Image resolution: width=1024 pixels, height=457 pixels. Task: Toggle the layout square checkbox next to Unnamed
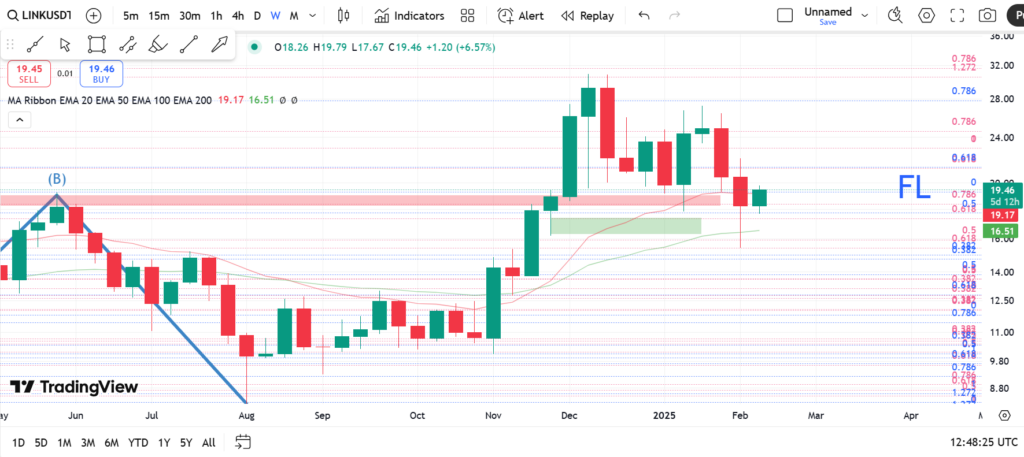click(785, 15)
